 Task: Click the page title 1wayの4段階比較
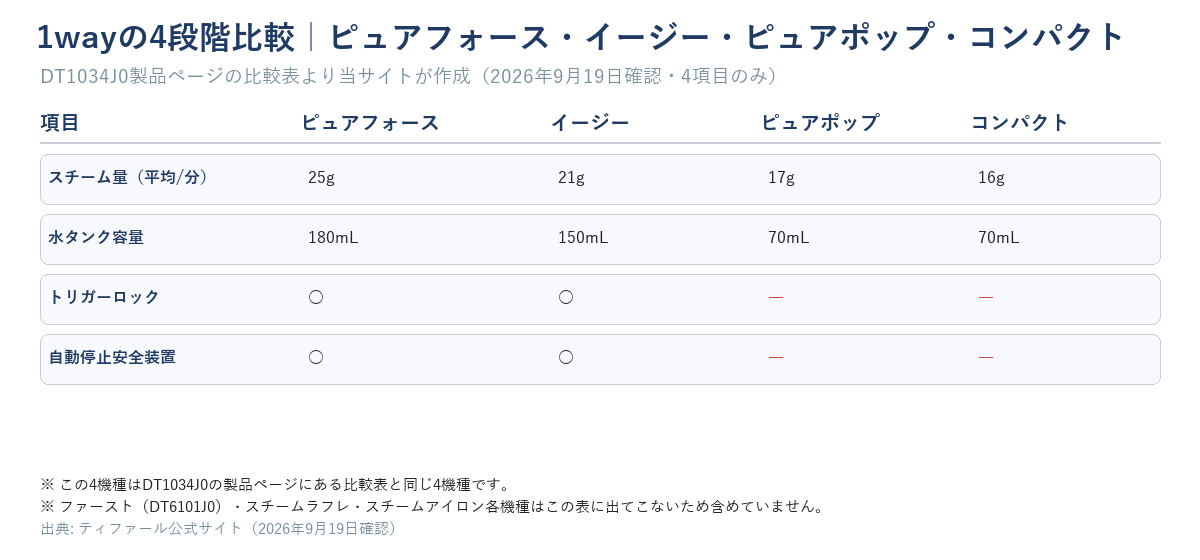point(166,37)
